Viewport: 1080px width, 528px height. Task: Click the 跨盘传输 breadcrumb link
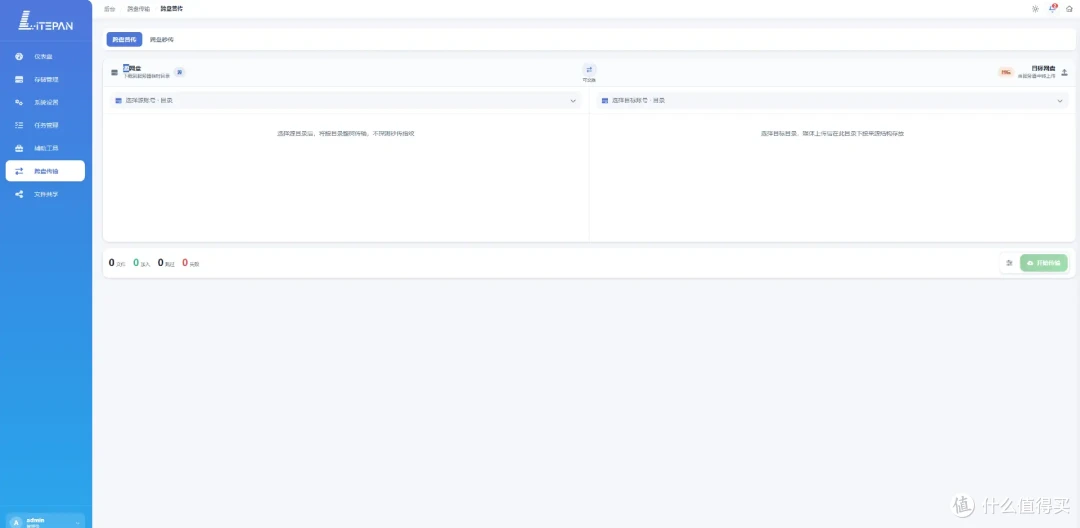click(138, 9)
